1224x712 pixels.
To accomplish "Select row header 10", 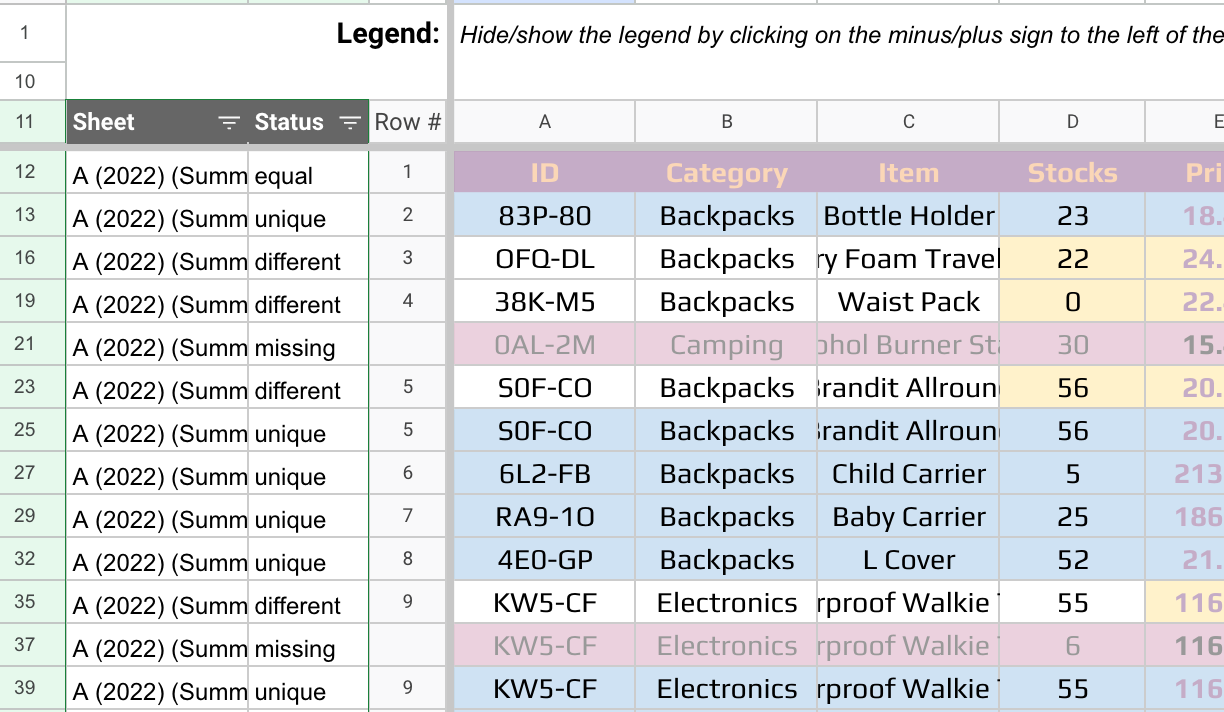I will click(x=33, y=80).
